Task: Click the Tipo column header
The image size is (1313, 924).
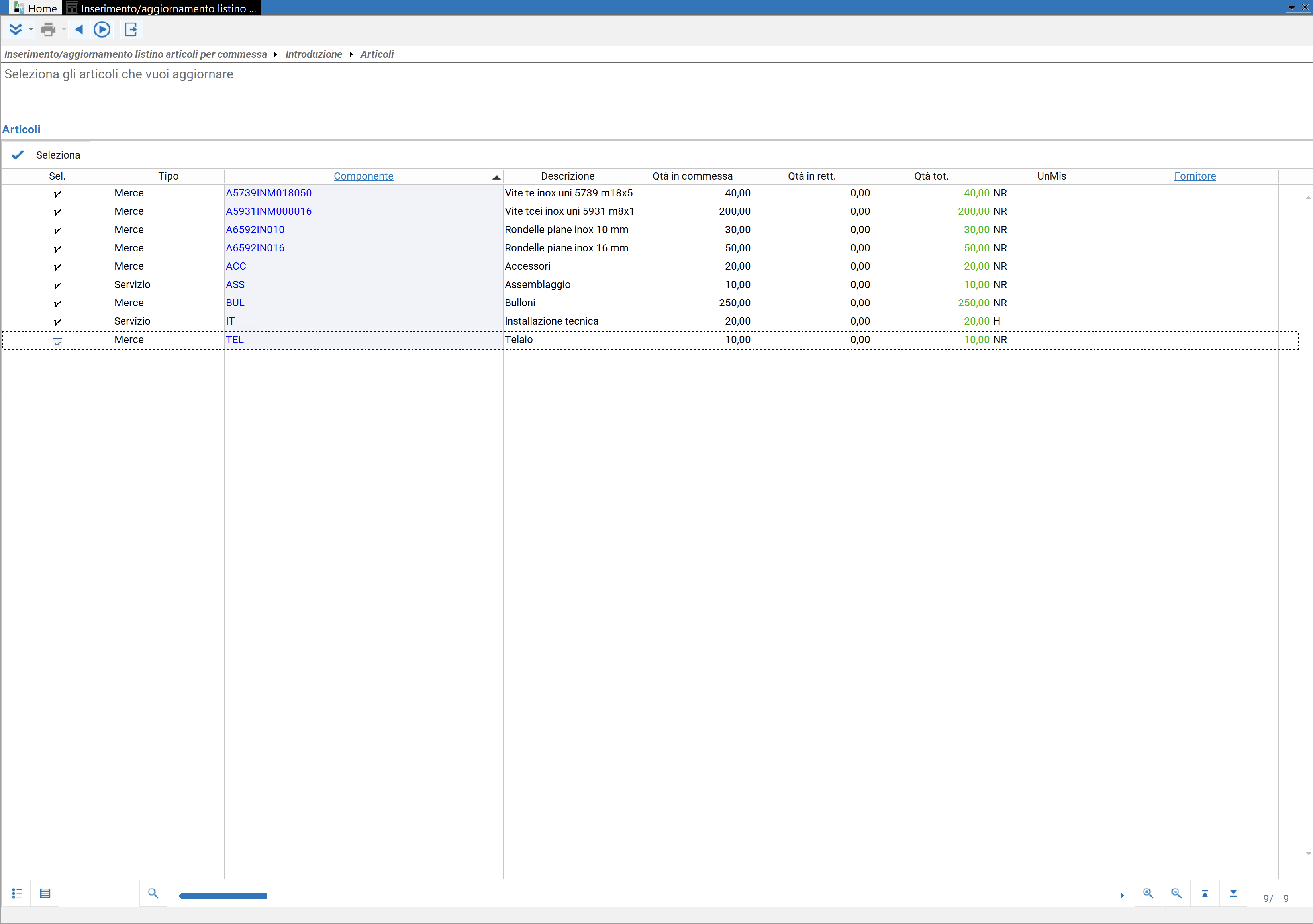Action: (x=168, y=176)
